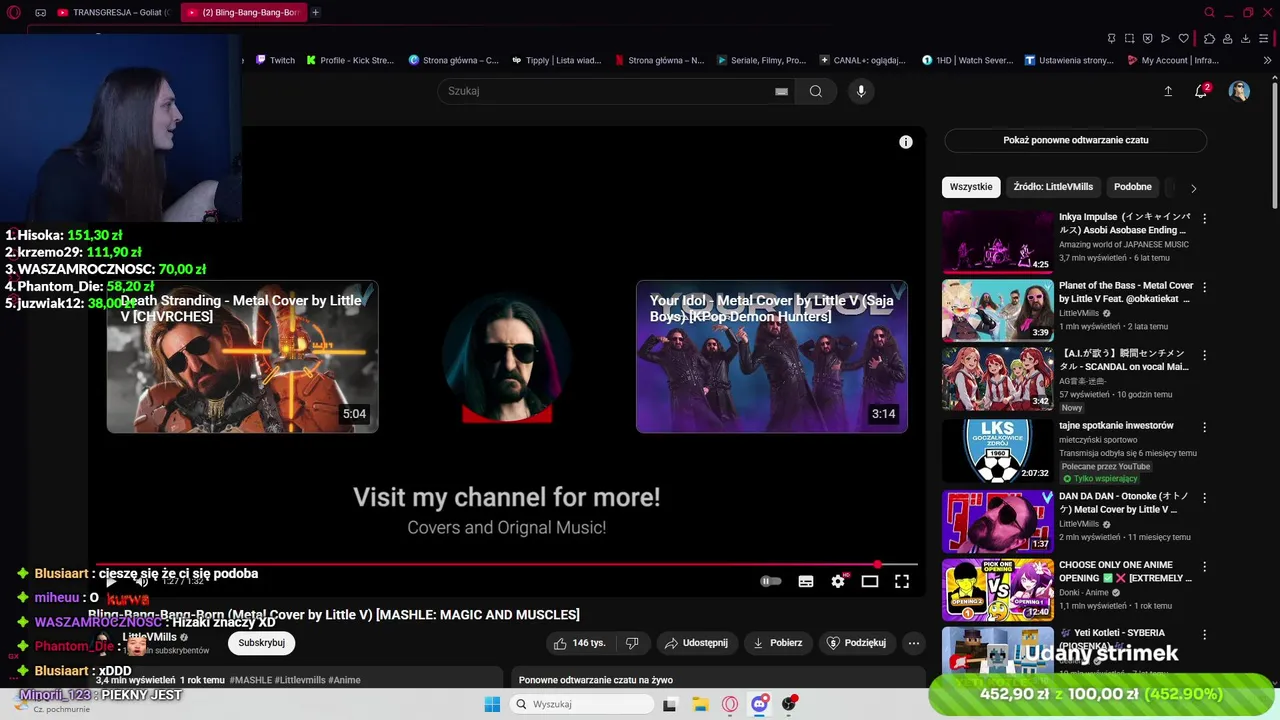The width and height of the screenshot is (1280, 720).
Task: Open DAN DA DAN Otonoke video thumbnail
Action: tap(998, 521)
